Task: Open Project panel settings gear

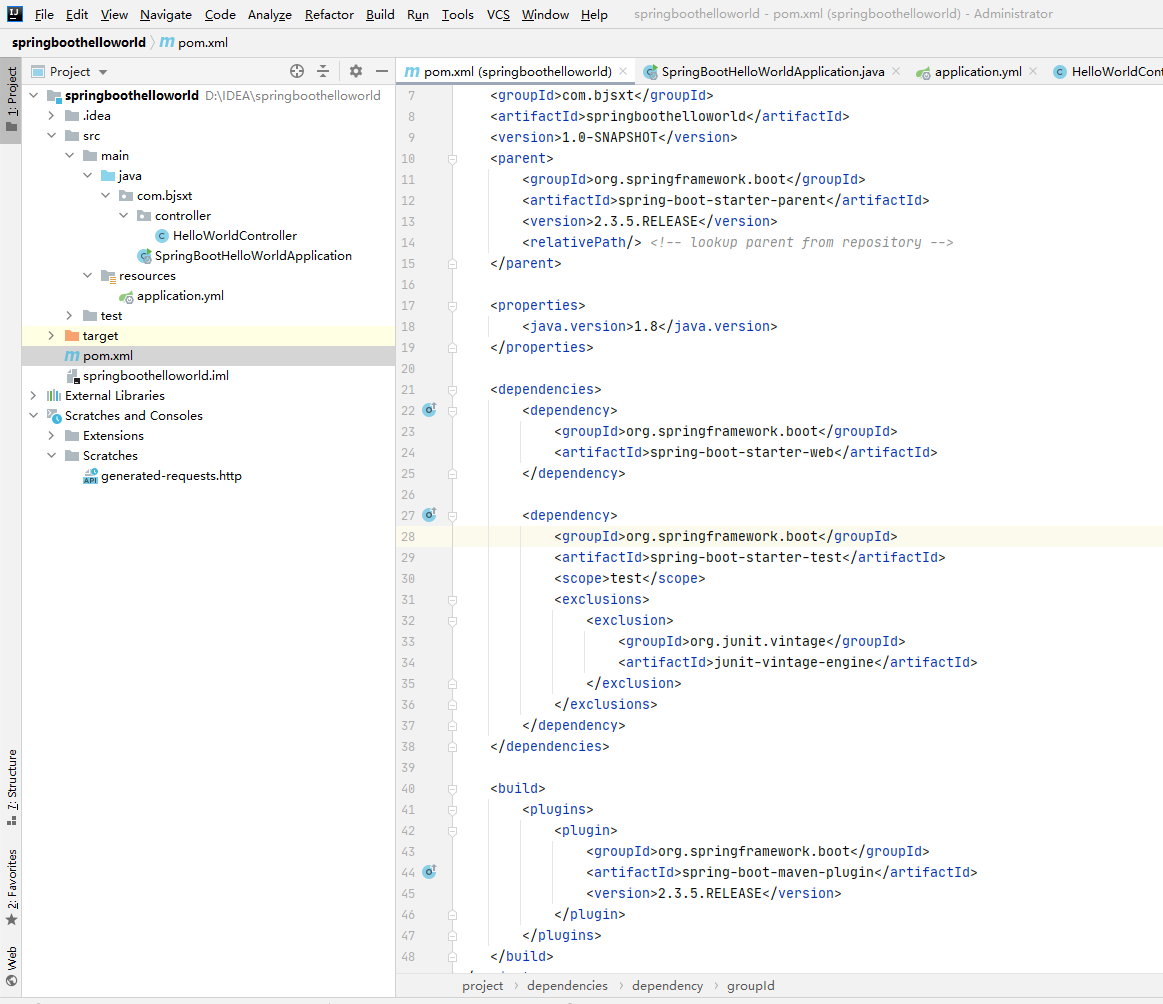Action: pos(356,71)
